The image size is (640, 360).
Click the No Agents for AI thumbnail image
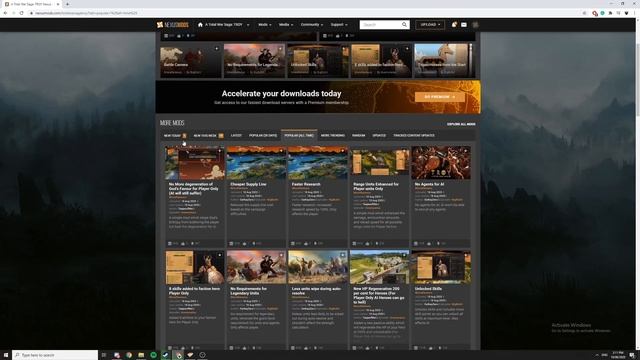click(441, 163)
